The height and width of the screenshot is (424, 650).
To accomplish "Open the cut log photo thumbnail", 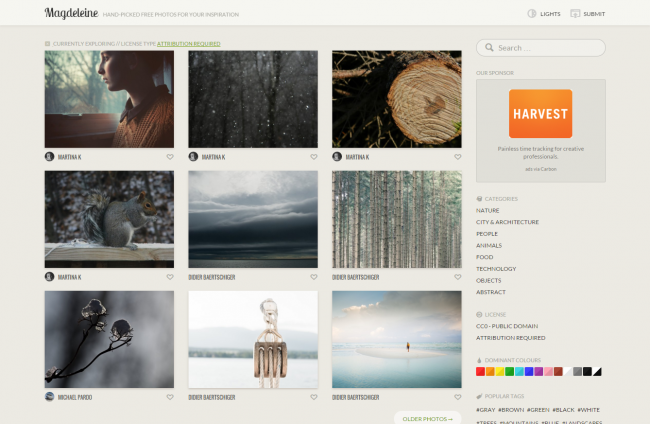I will click(x=397, y=99).
